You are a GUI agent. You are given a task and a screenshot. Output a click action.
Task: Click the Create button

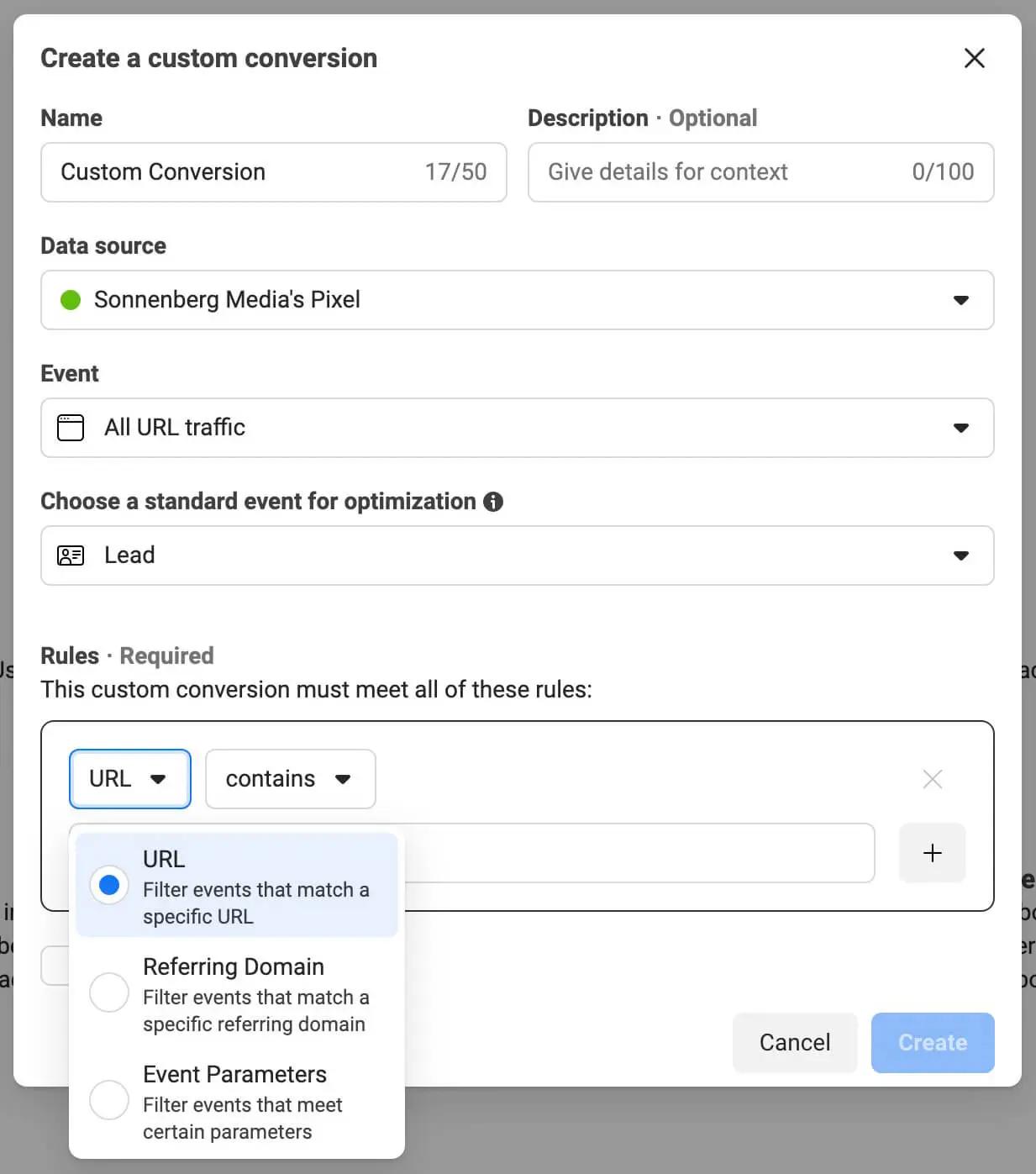(933, 1043)
